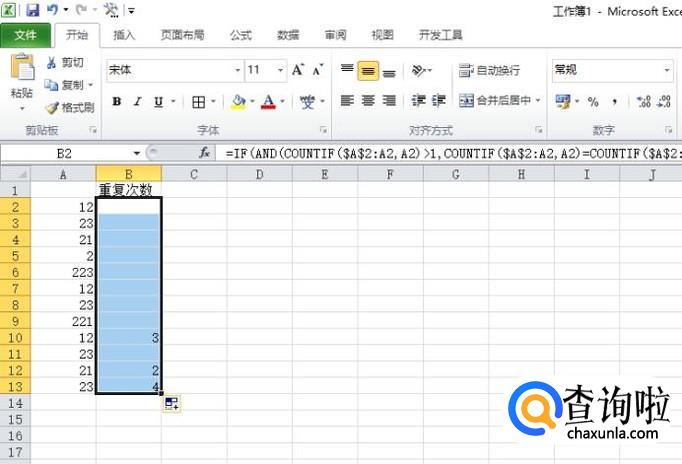Open the 常规 number format dropdown
This screenshot has height=464, width=682.
coord(667,70)
